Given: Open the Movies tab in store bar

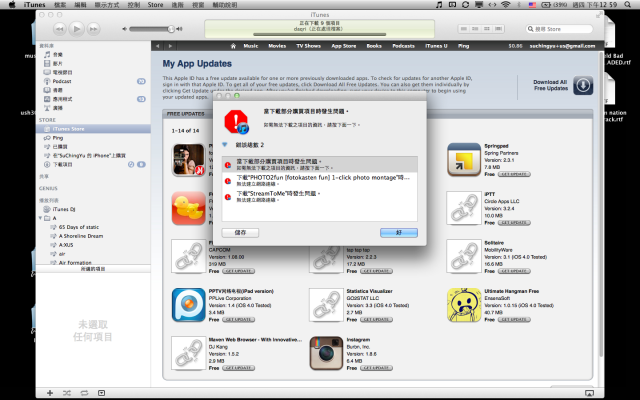Looking at the screenshot, I should click(x=277, y=46).
